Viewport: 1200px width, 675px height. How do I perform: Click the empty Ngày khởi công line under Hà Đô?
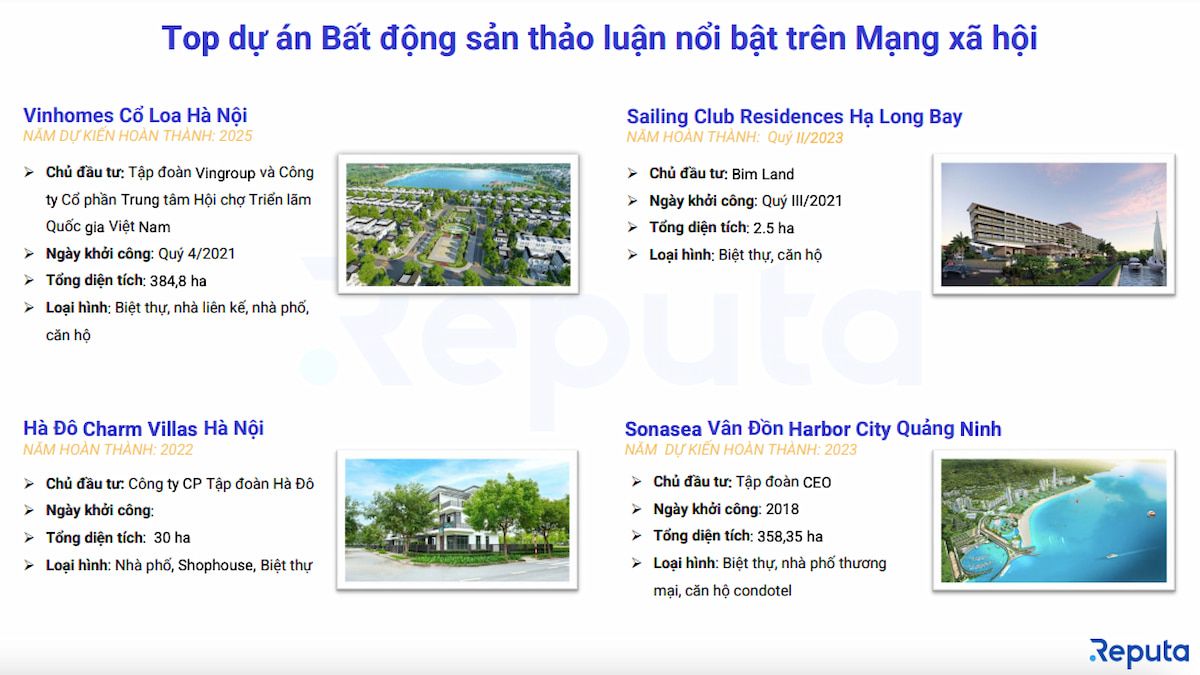pos(99,511)
